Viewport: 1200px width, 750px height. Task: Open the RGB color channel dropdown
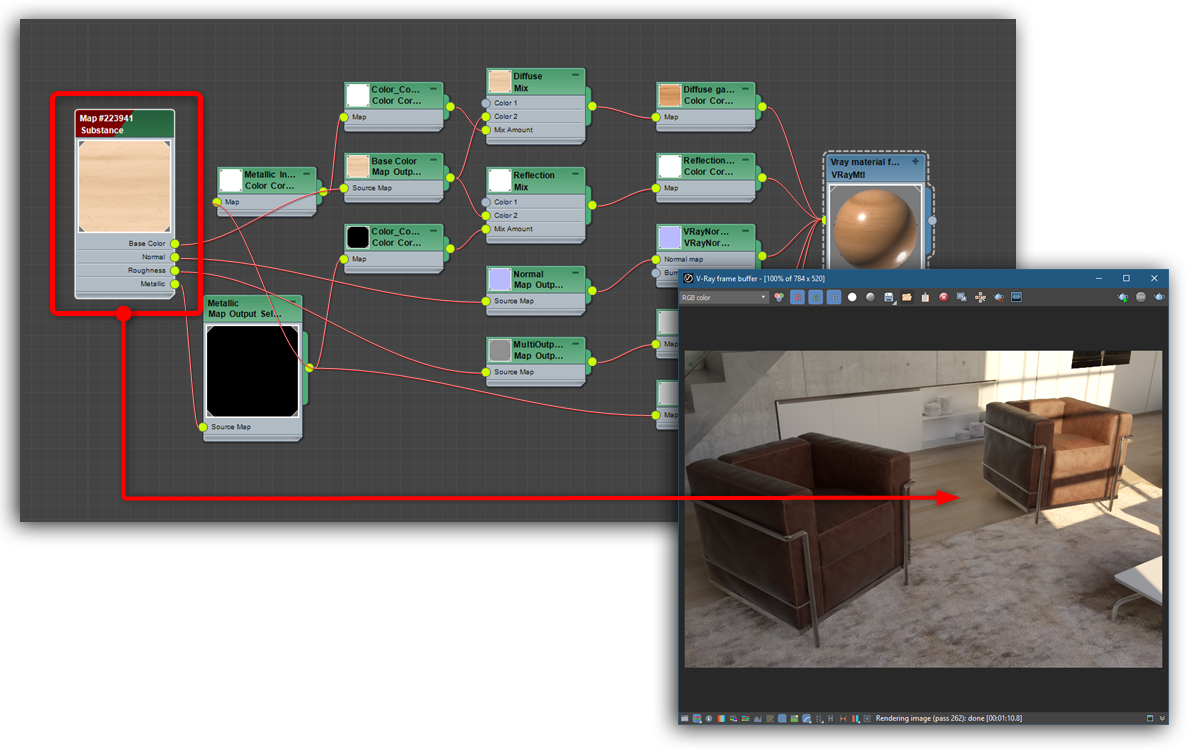(x=724, y=297)
